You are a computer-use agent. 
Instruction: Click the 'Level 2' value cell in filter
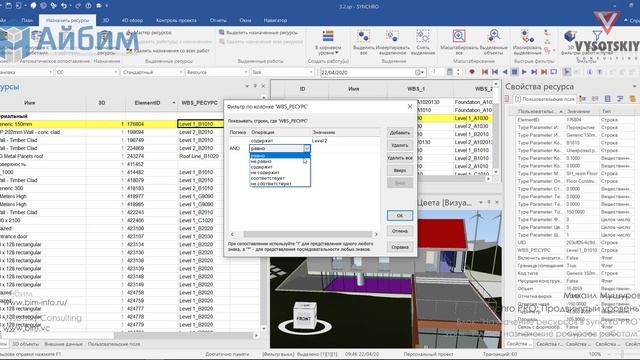coord(320,140)
